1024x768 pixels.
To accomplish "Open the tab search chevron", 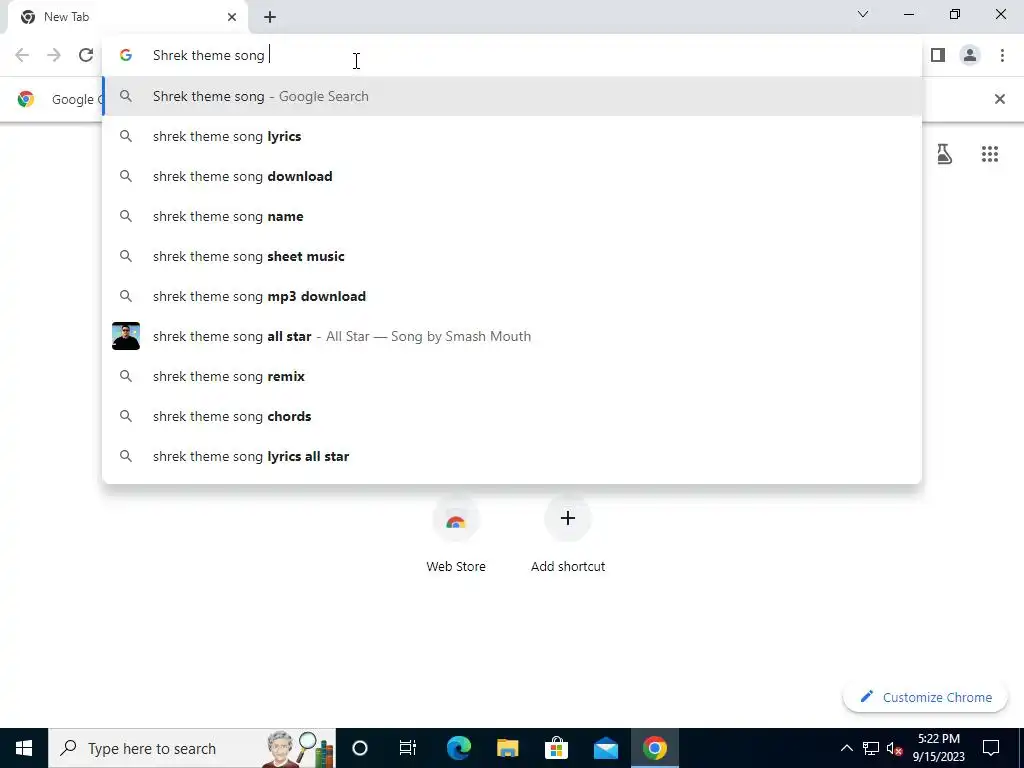I will [863, 14].
